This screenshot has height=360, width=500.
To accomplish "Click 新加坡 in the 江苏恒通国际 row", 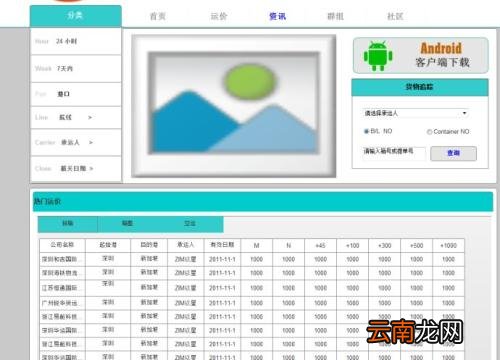I will pos(149,287).
